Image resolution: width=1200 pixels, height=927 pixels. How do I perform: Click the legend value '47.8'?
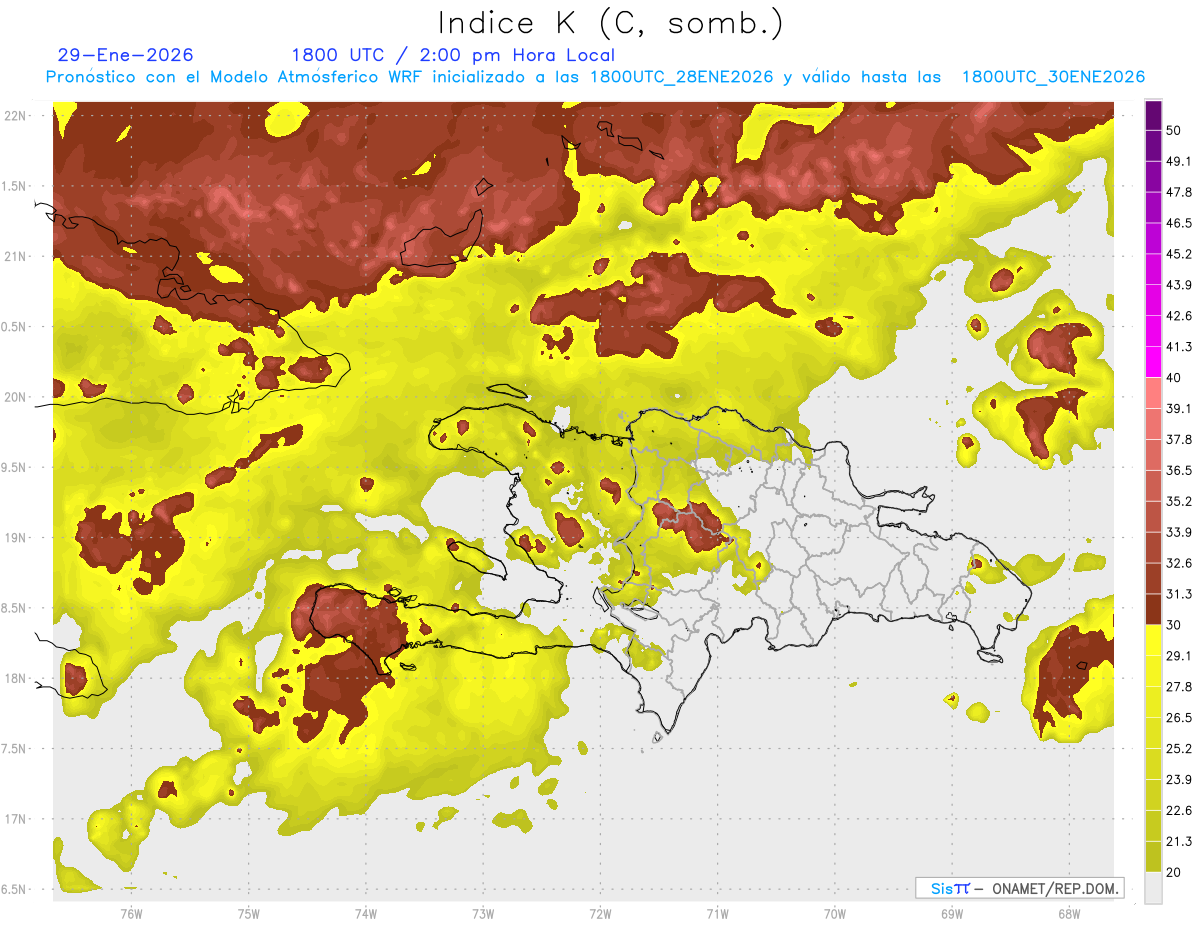[1179, 192]
